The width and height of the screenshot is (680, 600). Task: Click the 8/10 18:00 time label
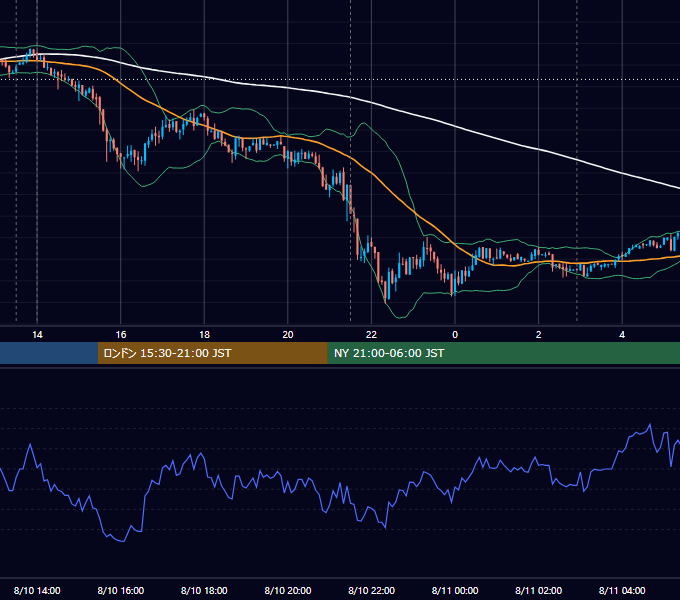point(204,590)
